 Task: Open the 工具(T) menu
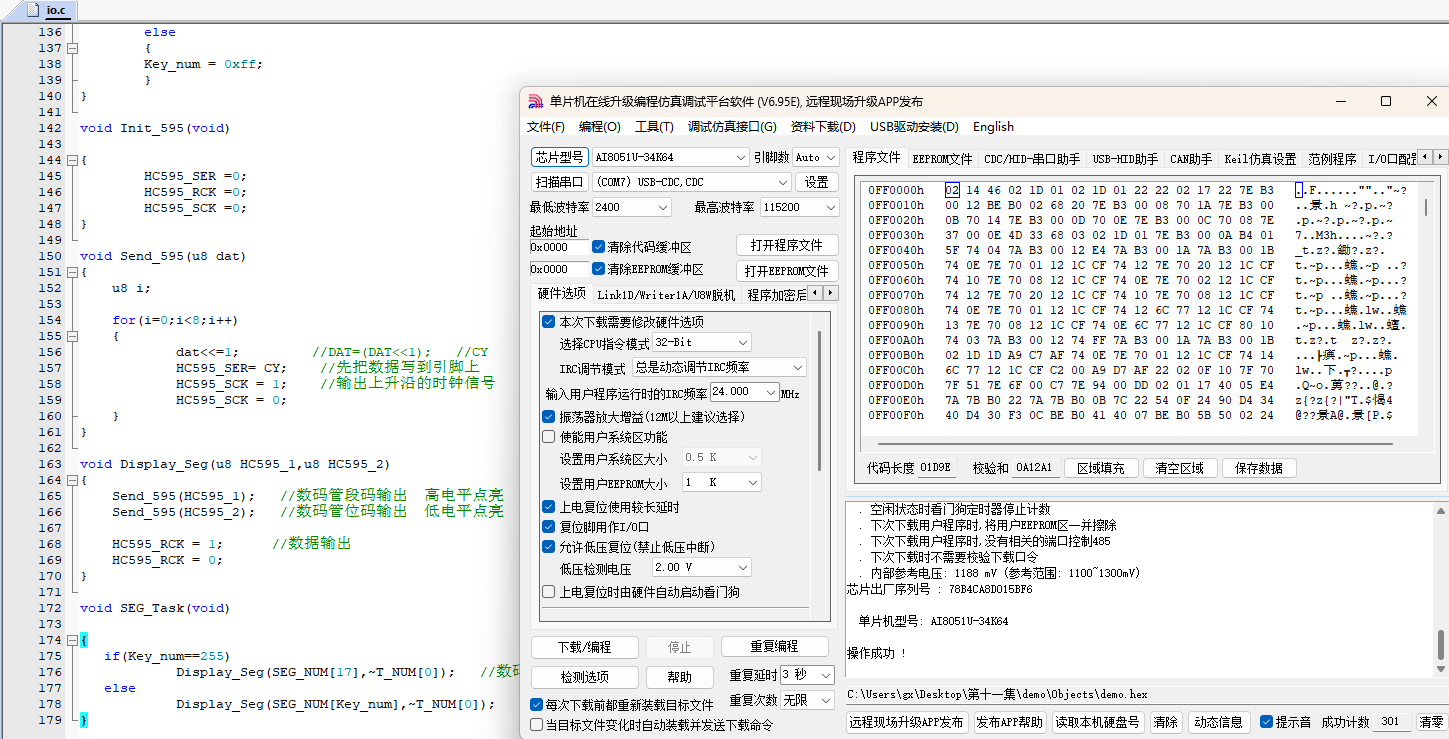tap(654, 127)
